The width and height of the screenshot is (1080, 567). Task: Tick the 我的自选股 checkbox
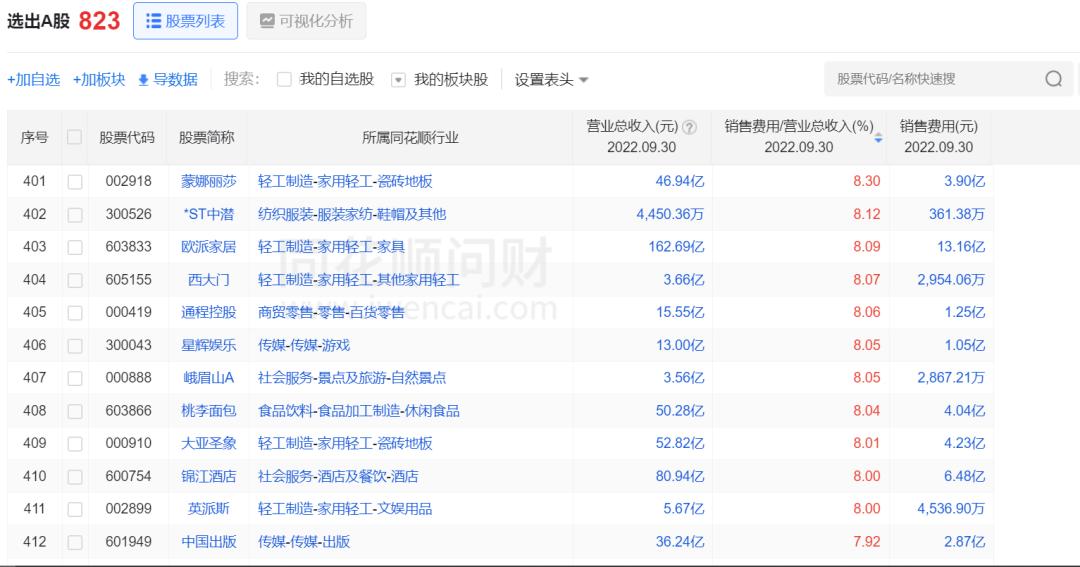[x=284, y=80]
